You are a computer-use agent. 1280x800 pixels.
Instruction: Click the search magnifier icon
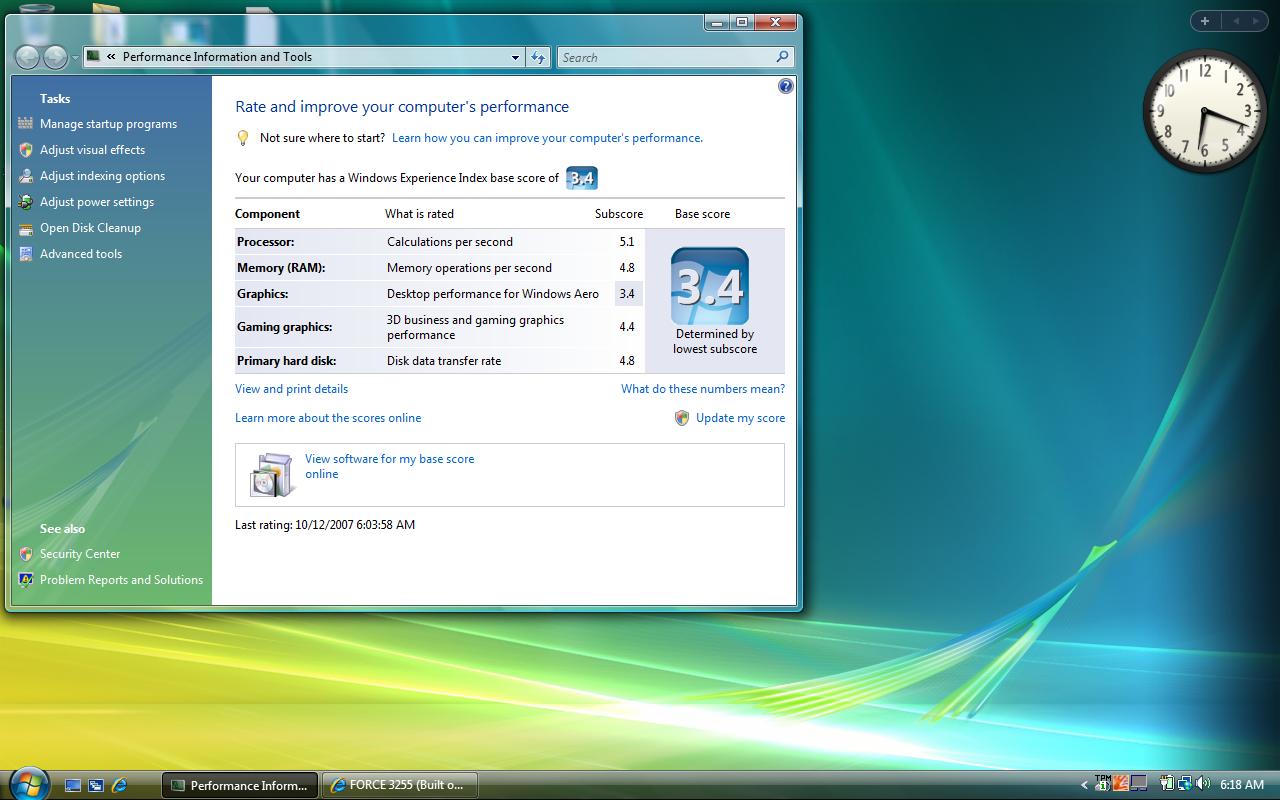tap(782, 57)
